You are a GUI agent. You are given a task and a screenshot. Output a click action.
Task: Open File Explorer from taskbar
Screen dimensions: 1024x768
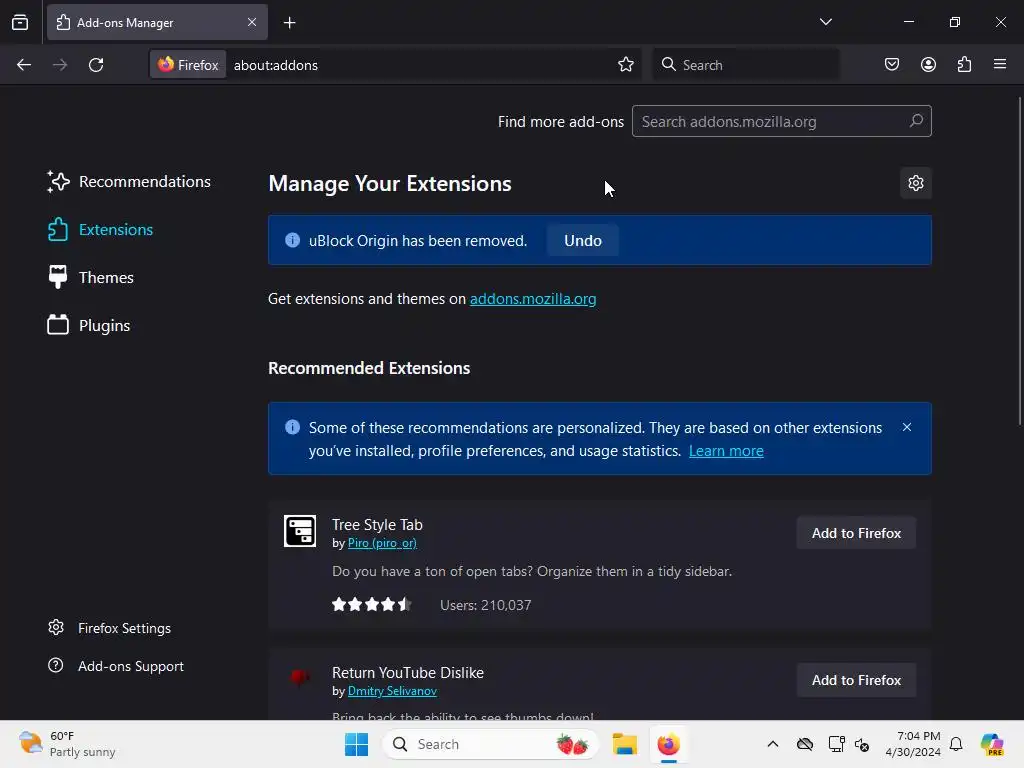pyautogui.click(x=624, y=744)
